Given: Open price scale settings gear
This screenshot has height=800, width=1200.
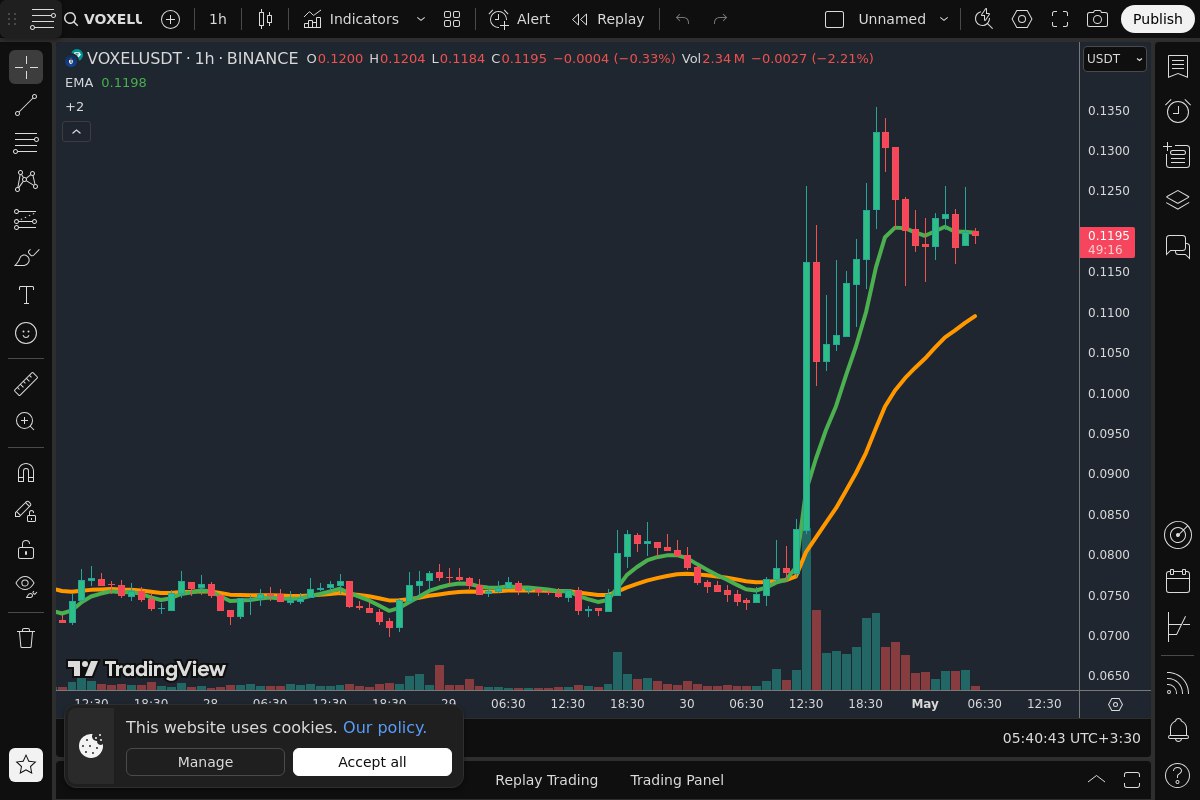Looking at the screenshot, I should pos(1115,704).
